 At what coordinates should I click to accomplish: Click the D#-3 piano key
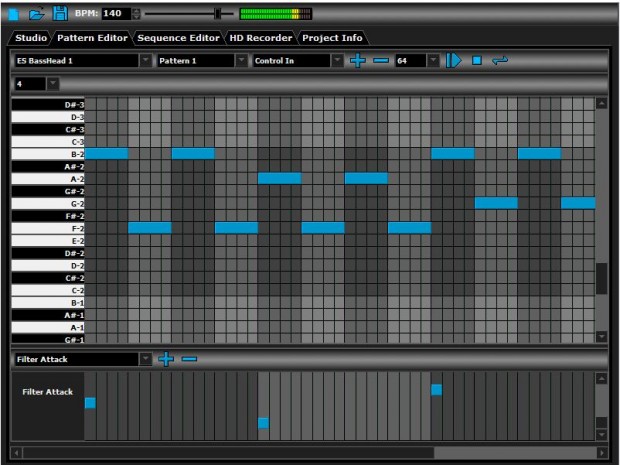(x=48, y=105)
